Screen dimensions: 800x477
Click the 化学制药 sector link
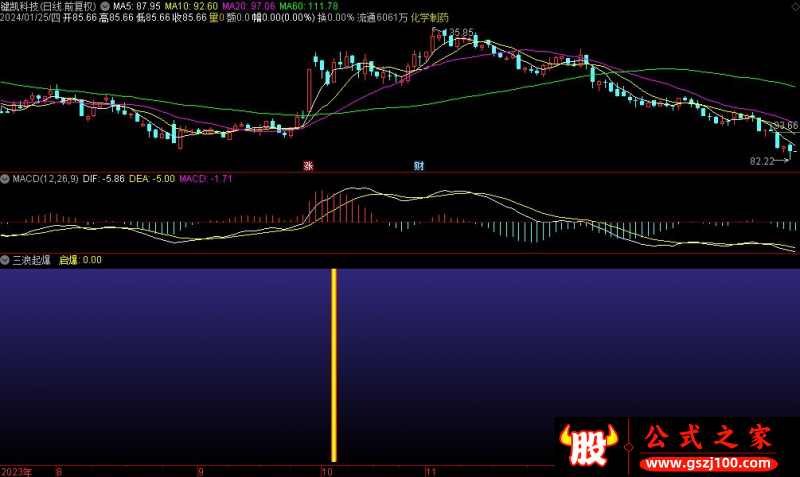tap(429, 18)
